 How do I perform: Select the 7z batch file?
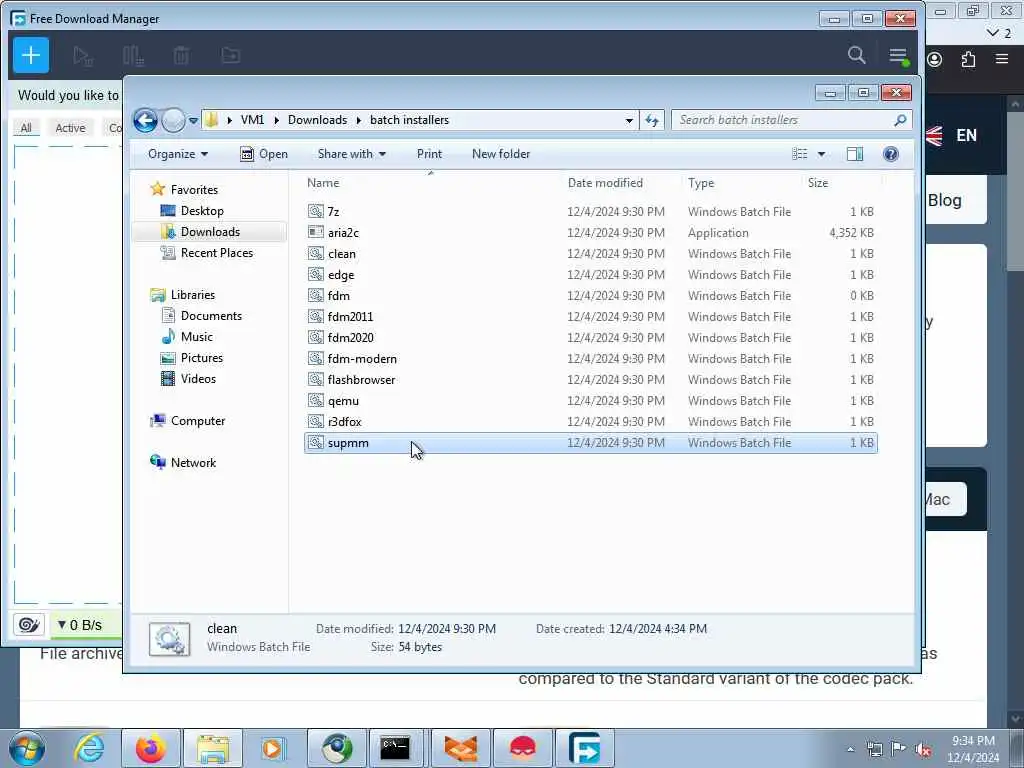pos(591,212)
